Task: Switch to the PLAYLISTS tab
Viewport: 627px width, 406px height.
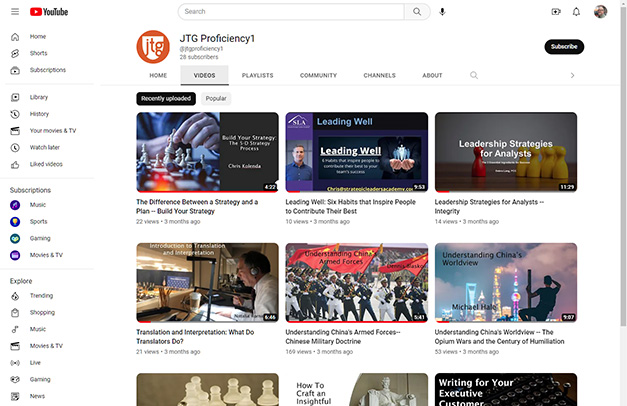Action: [258, 75]
